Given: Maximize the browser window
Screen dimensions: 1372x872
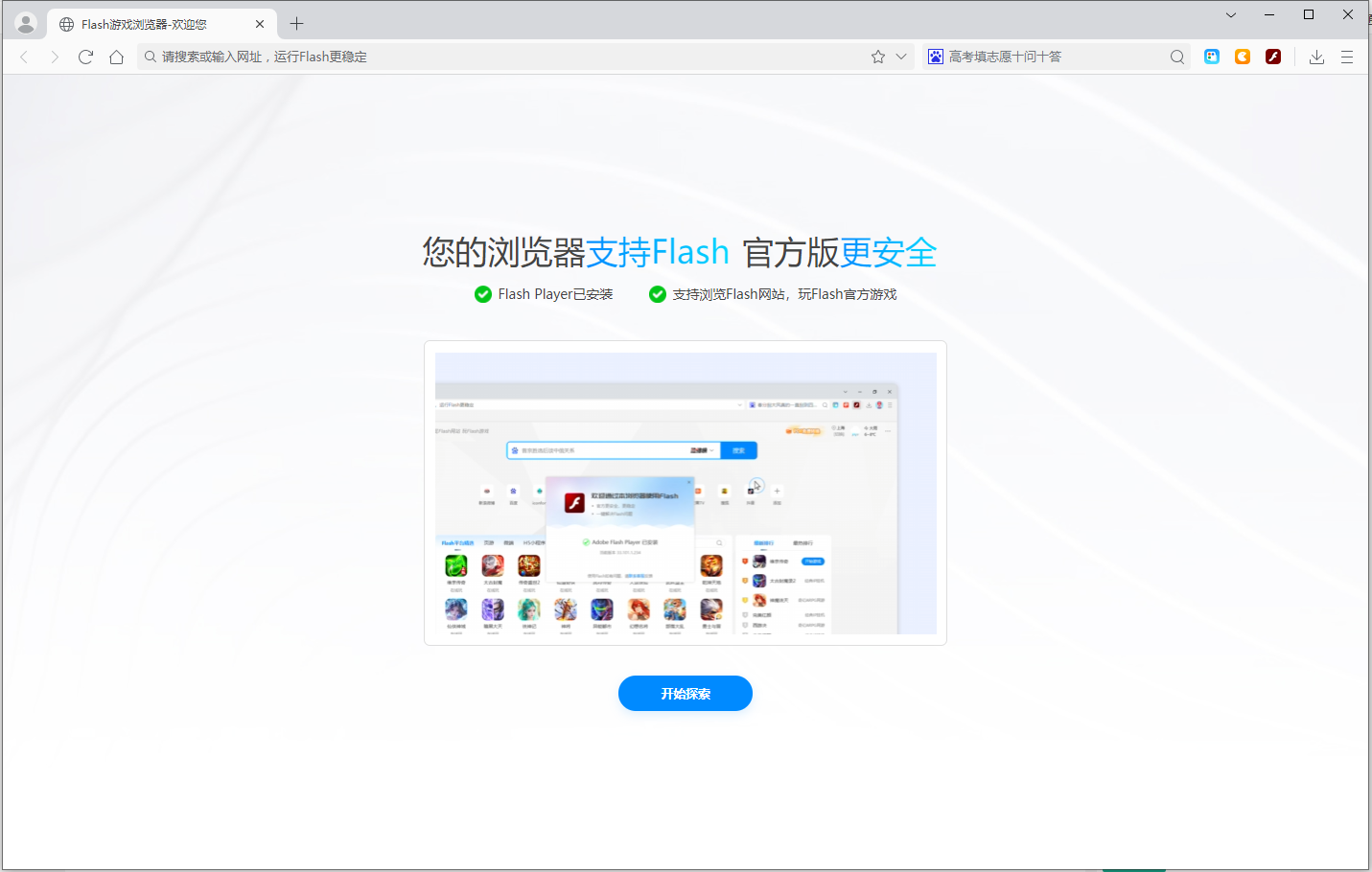Looking at the screenshot, I should pos(1309,14).
